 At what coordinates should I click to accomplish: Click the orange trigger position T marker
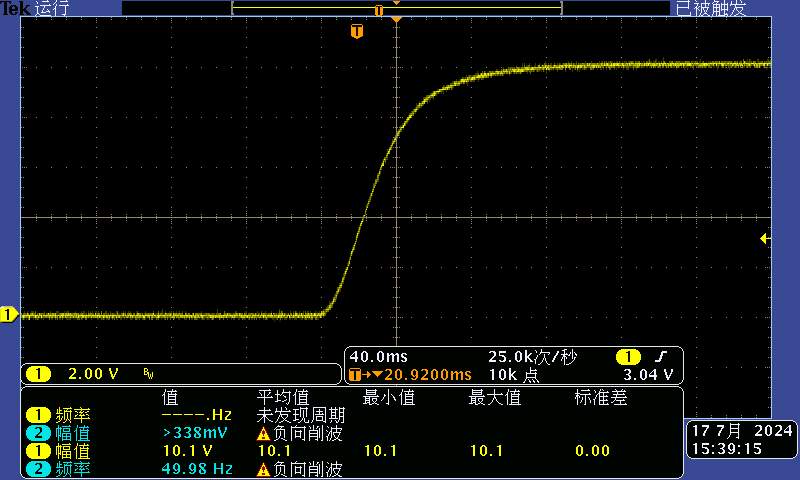click(356, 31)
